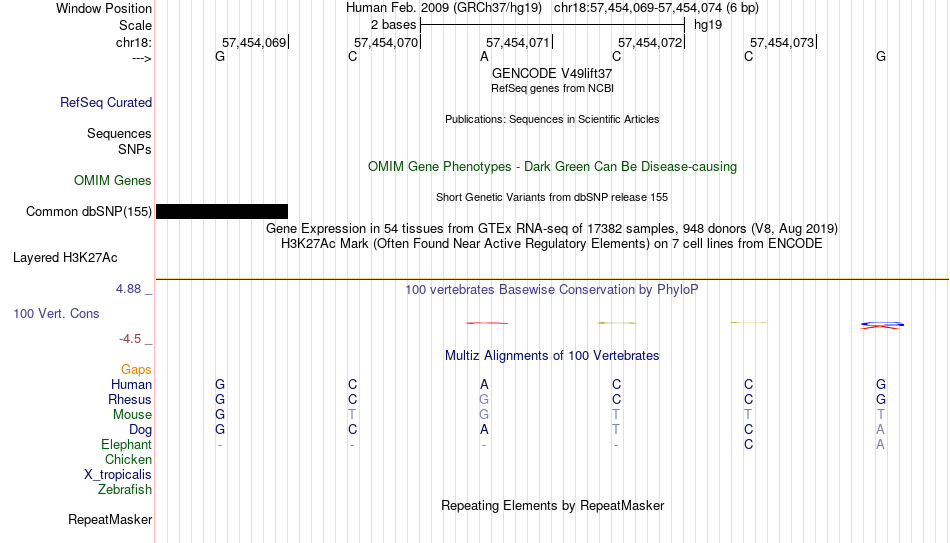Image resolution: width=950 pixels, height=543 pixels.
Task: Click the Dog species label
Action: coord(141,430)
